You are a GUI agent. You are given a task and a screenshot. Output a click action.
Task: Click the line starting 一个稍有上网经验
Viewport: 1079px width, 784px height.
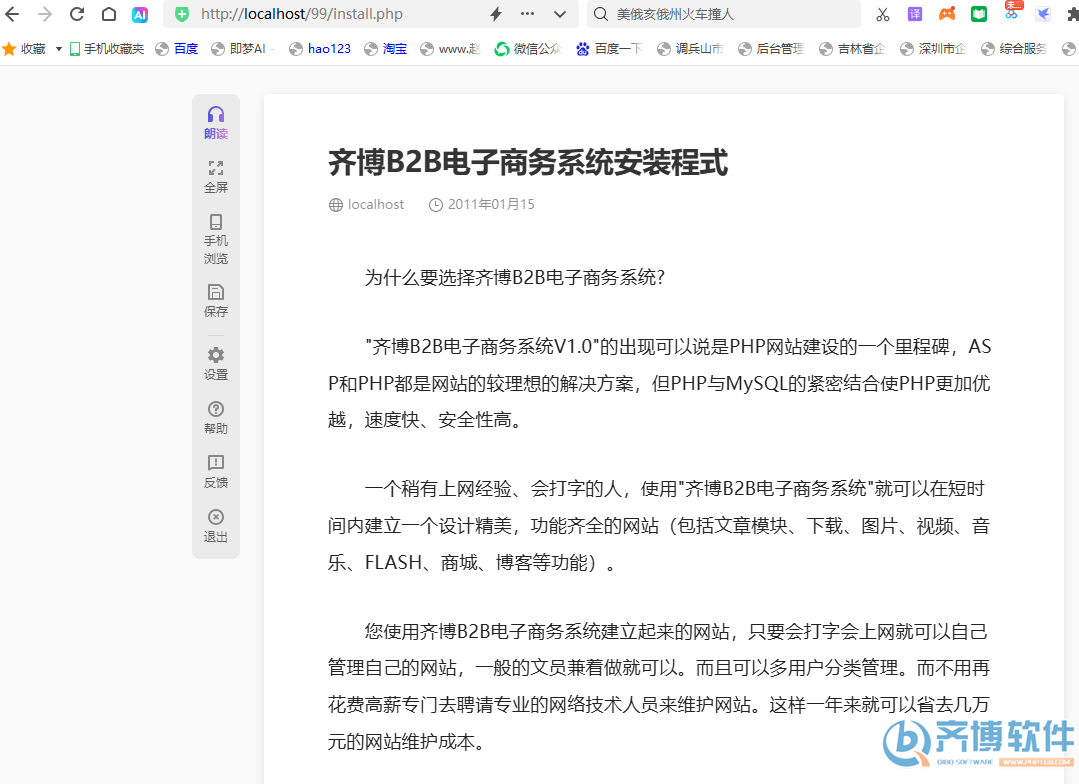point(674,489)
